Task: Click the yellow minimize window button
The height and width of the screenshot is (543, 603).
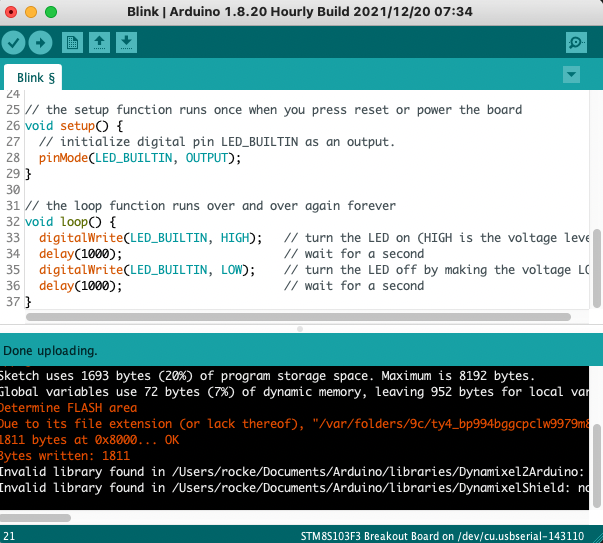Action: coord(31,12)
